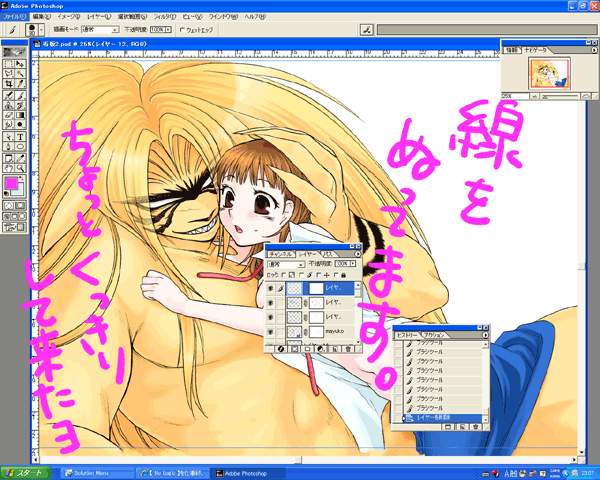Select the Notes tool
Viewport: 600px width, 480px height.
(x=9, y=158)
